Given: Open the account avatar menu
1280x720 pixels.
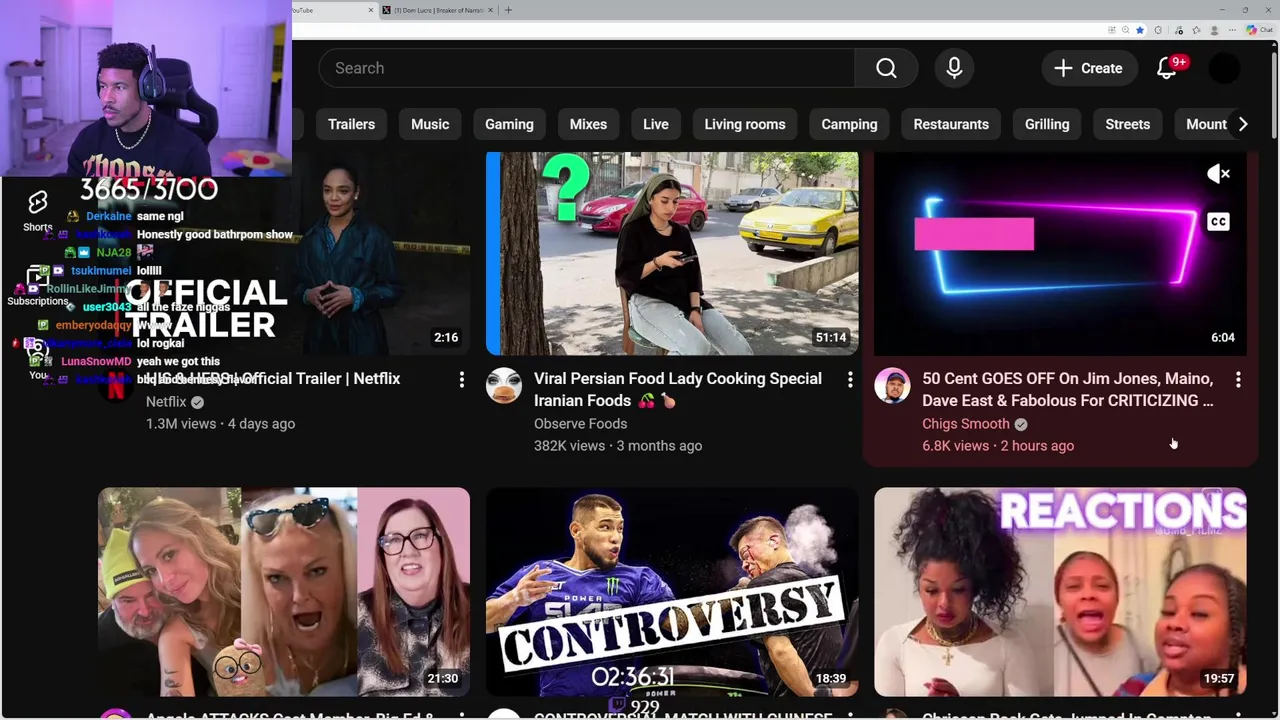Looking at the screenshot, I should pyautogui.click(x=1224, y=68).
